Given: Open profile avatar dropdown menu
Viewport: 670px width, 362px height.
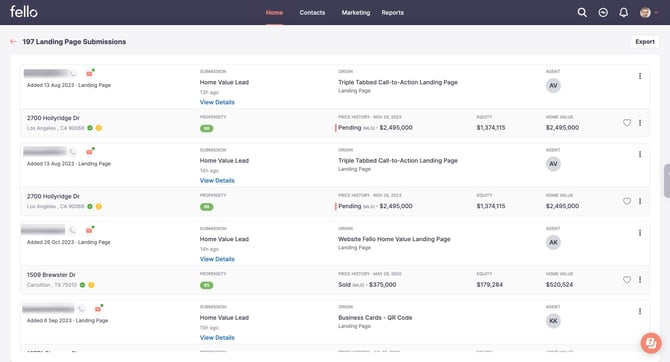Looking at the screenshot, I should click(649, 12).
